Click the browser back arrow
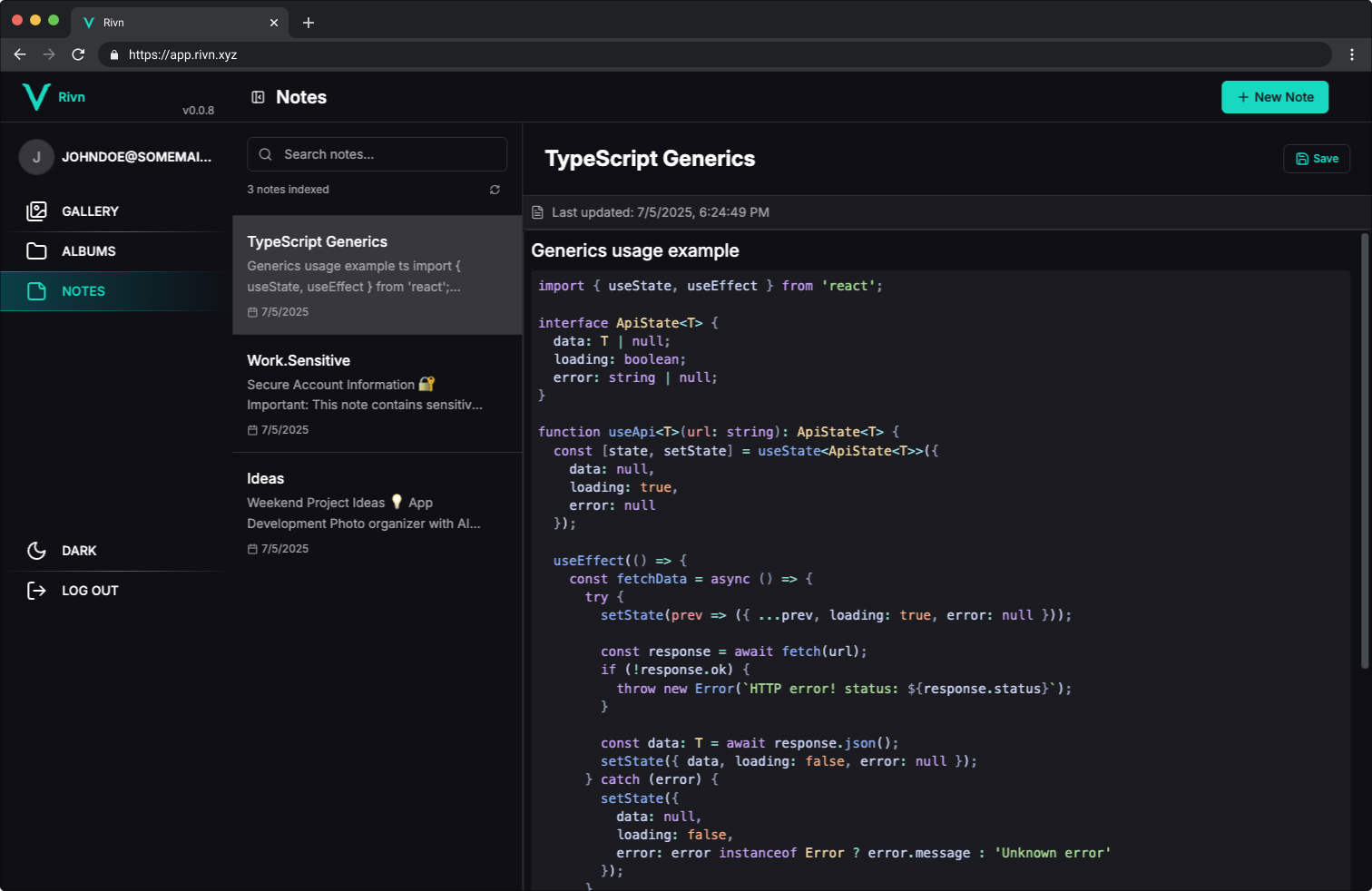 pos(20,54)
